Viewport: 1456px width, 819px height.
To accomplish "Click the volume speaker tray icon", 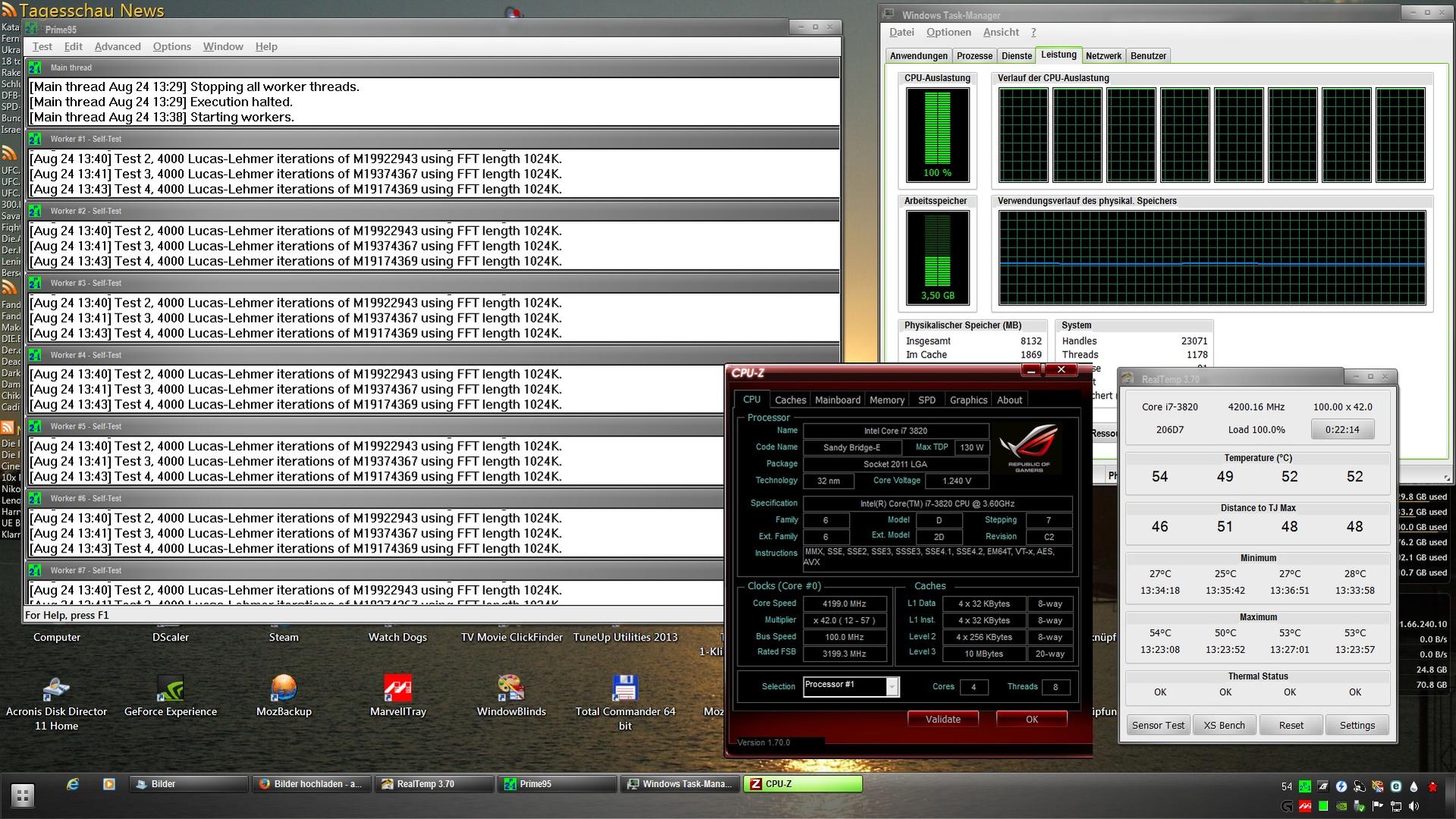I will [x=1414, y=806].
